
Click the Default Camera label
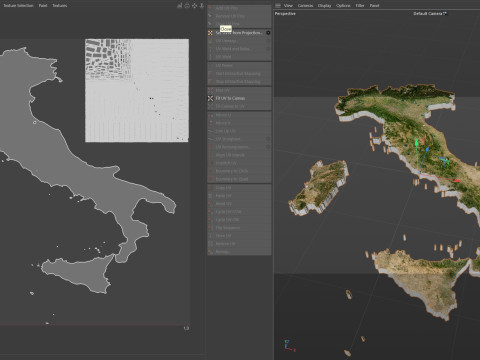coord(428,14)
